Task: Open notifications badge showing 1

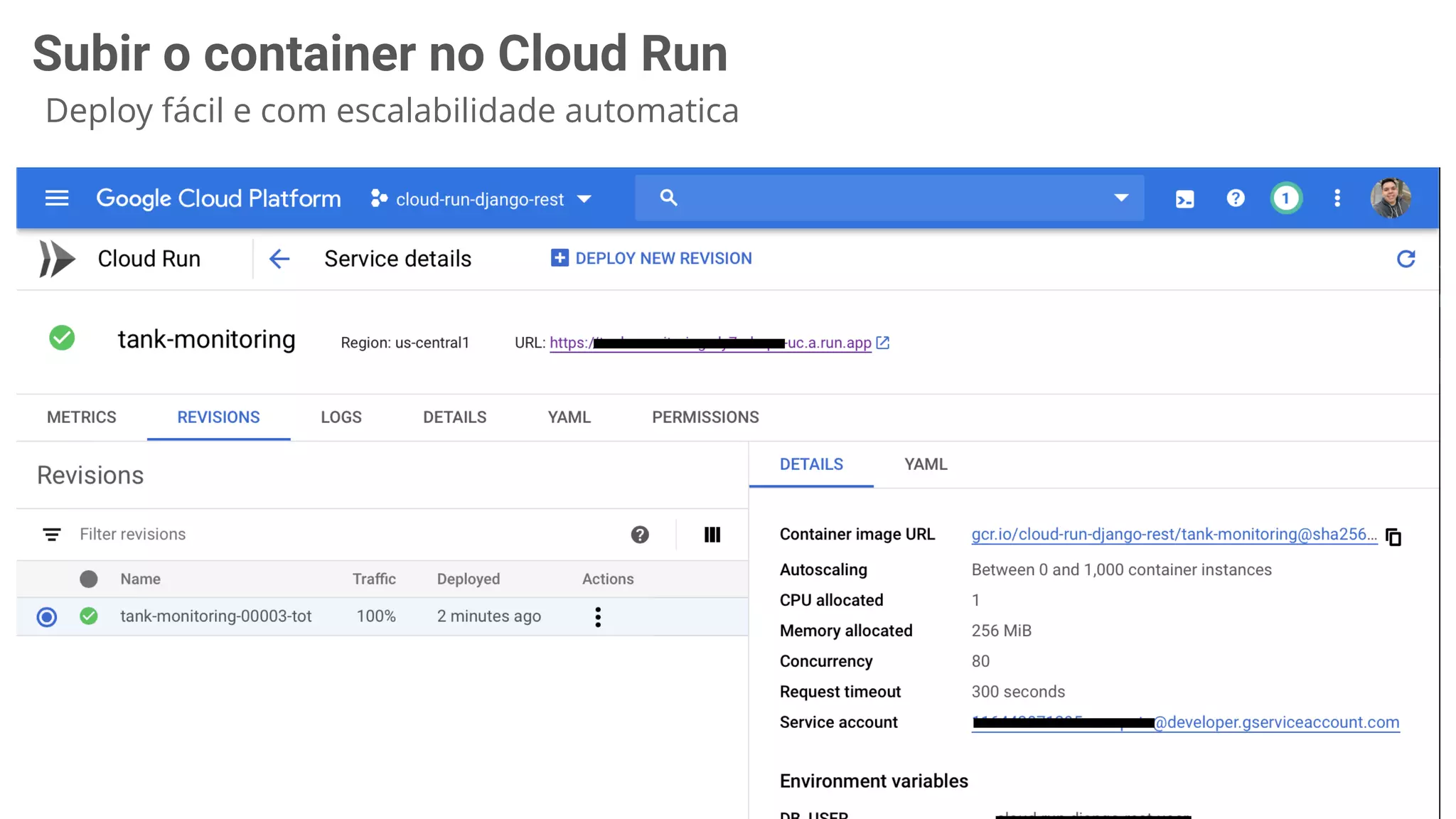Action: (x=1286, y=198)
